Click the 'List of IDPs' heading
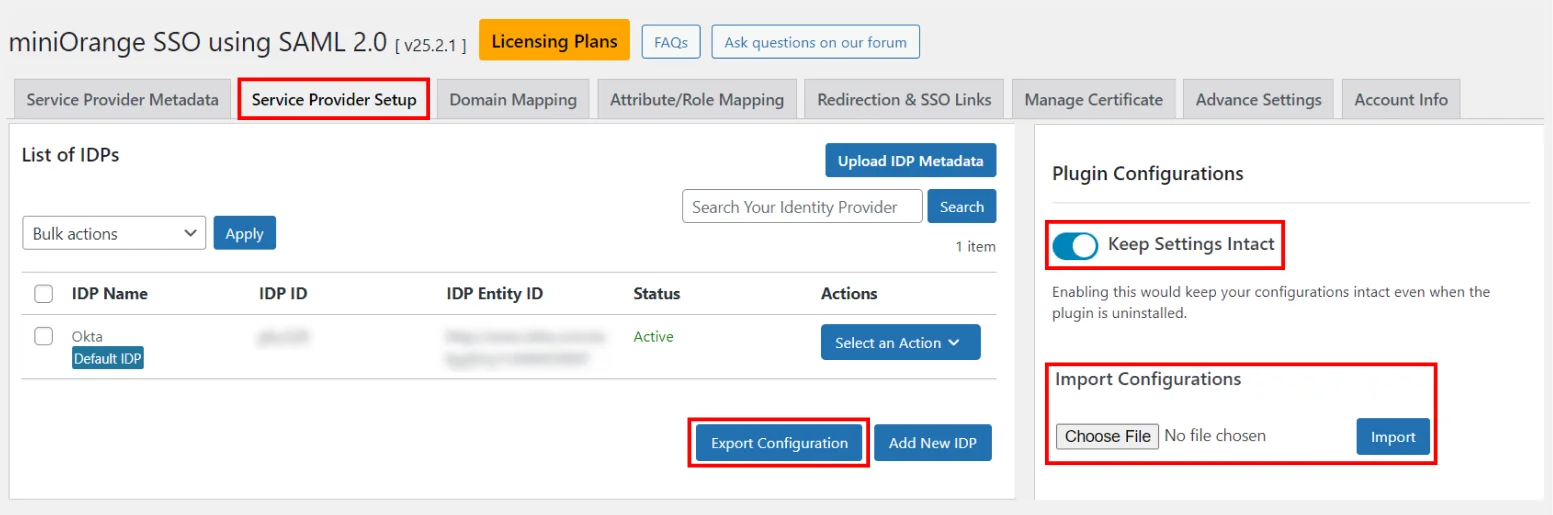Screen dimensions: 1553x515 tap(70, 154)
